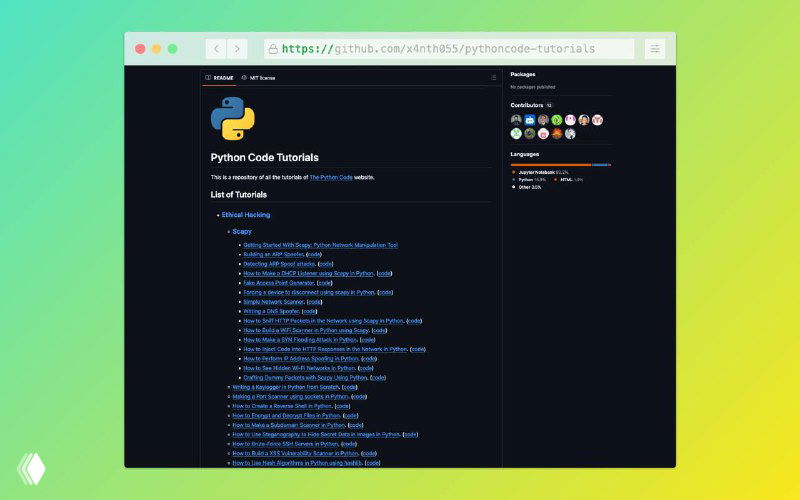
Task: Click the Python logo image in README
Action: tap(233, 118)
